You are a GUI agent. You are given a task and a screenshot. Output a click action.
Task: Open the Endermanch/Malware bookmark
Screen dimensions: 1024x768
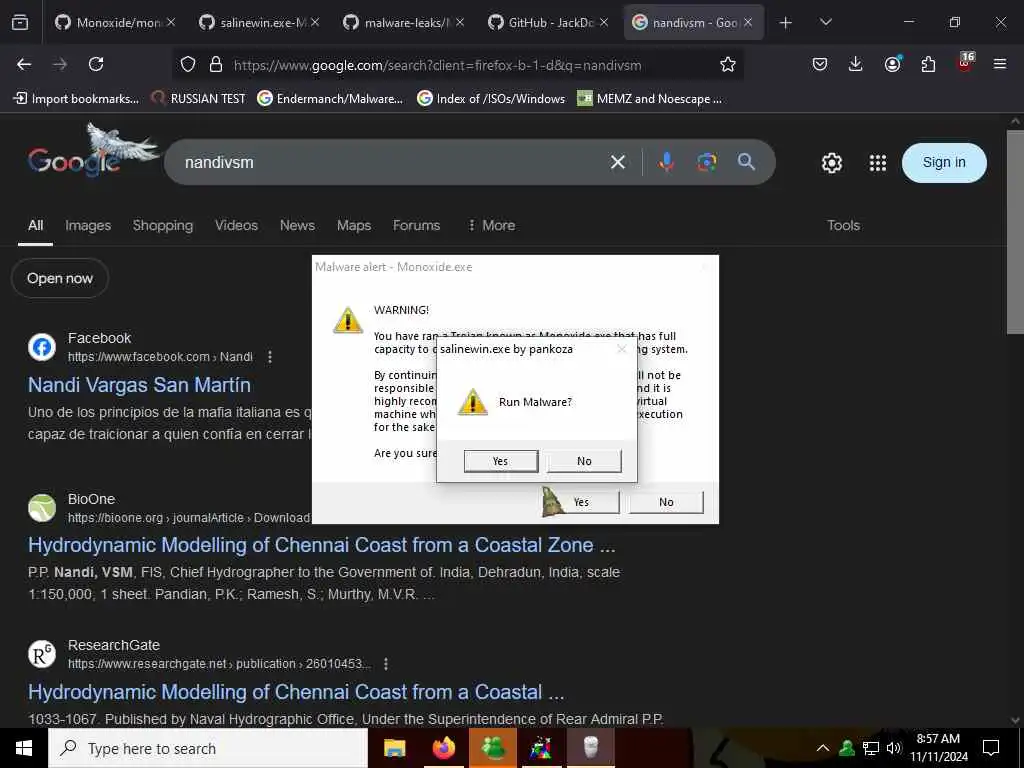click(x=330, y=99)
